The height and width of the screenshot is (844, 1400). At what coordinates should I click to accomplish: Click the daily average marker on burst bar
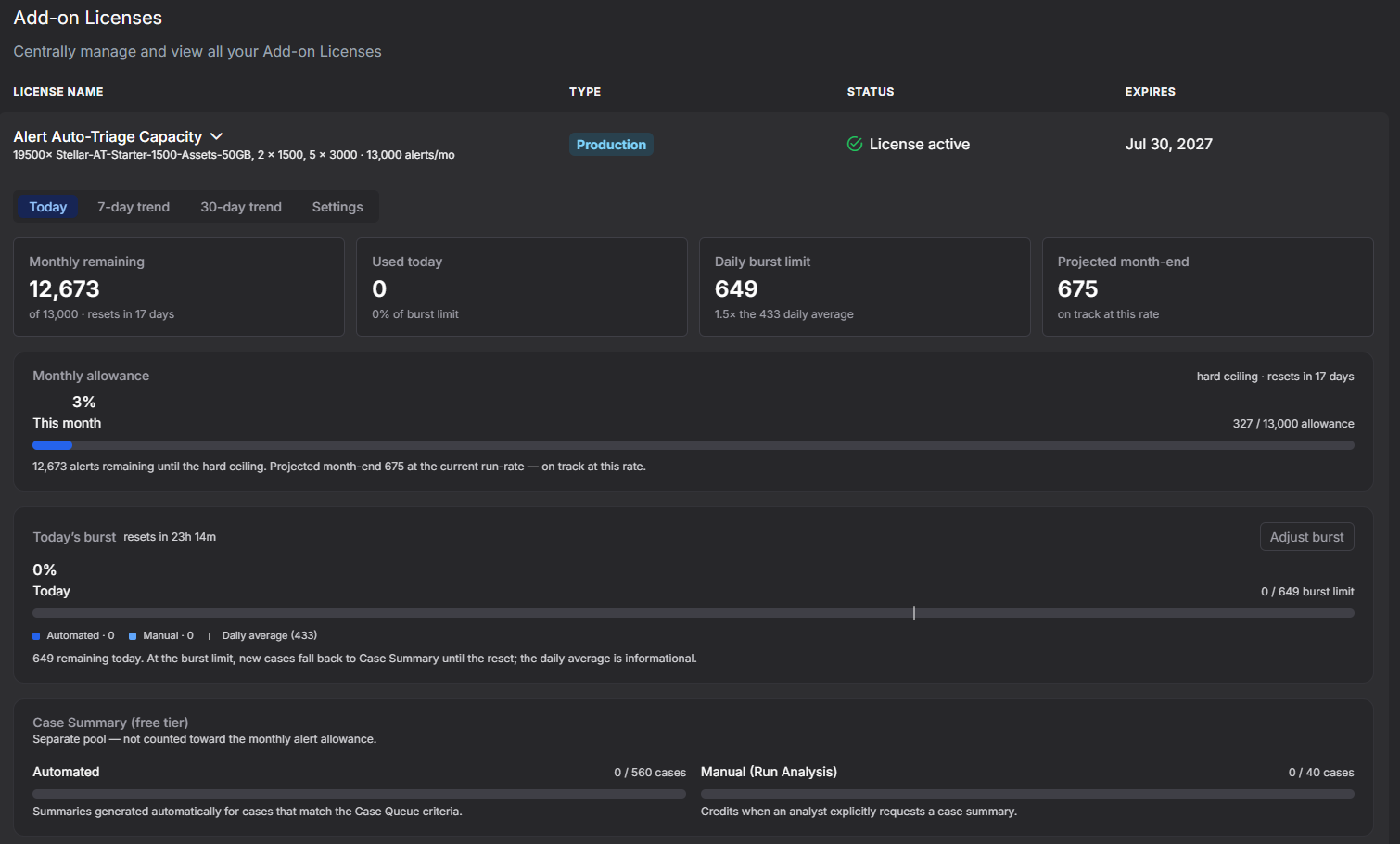point(914,613)
